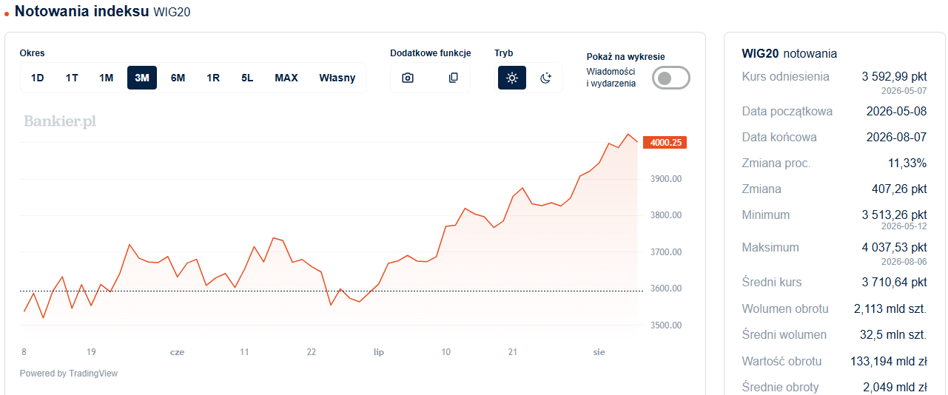
Task: Click the 'cze' marker on time axis
Action: (x=177, y=351)
